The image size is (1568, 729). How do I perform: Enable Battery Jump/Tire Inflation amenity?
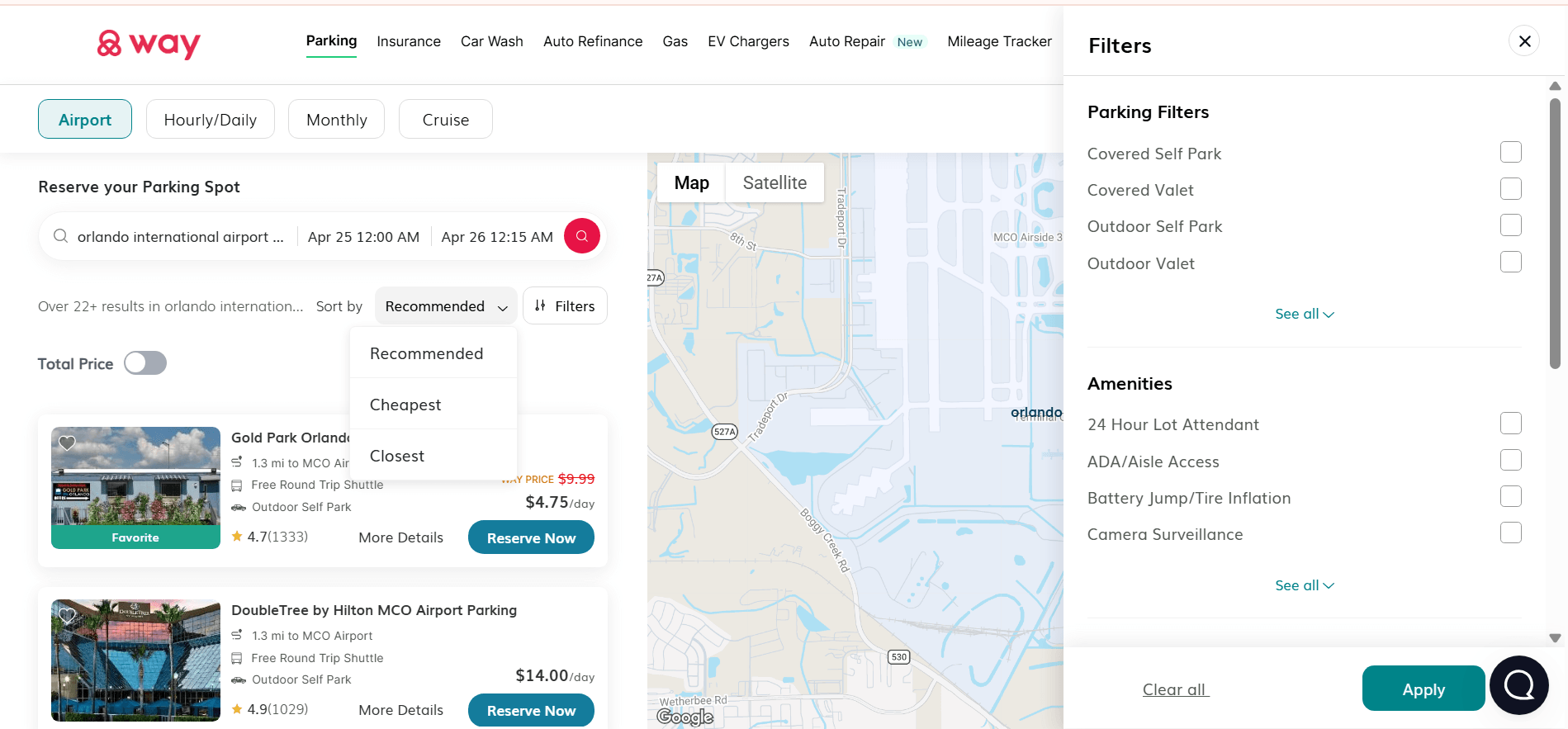[x=1511, y=497]
